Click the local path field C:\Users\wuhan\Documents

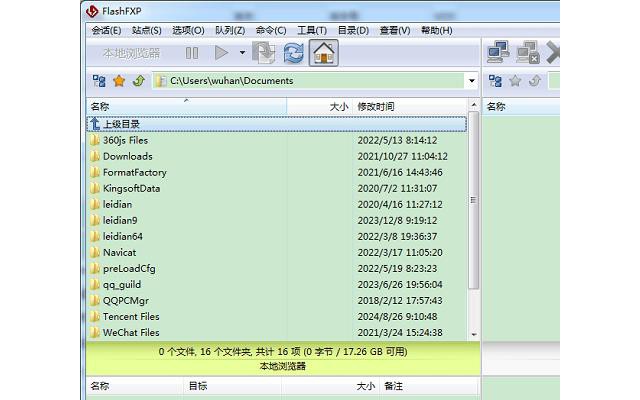[x=309, y=81]
